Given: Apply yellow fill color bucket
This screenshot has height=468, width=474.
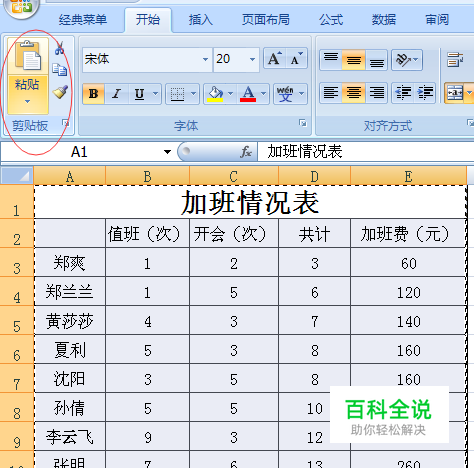Looking at the screenshot, I should point(215,94).
